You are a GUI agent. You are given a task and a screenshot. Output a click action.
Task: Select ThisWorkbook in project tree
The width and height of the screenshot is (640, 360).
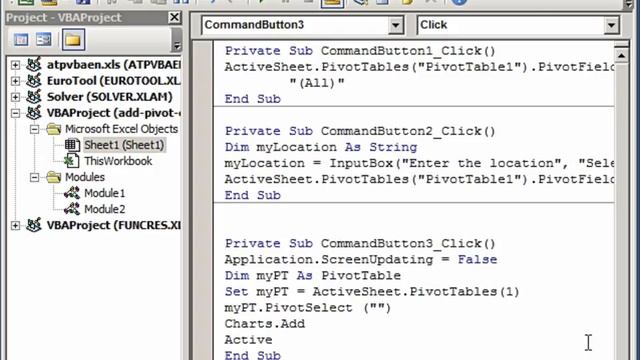pyautogui.click(x=118, y=161)
